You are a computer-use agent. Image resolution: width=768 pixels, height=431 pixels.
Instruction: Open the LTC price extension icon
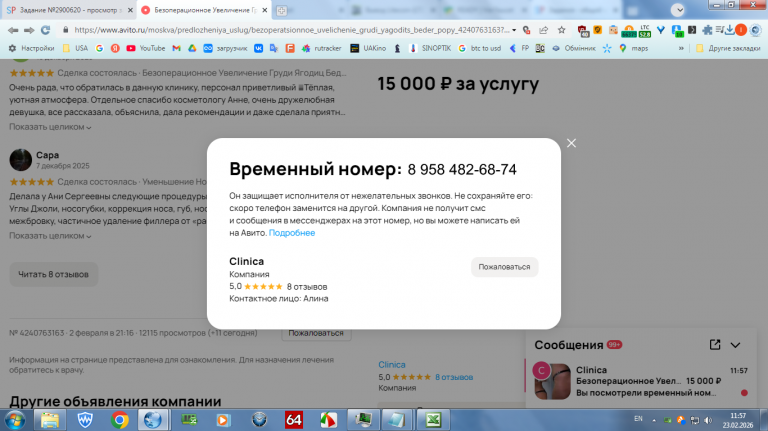point(645,31)
